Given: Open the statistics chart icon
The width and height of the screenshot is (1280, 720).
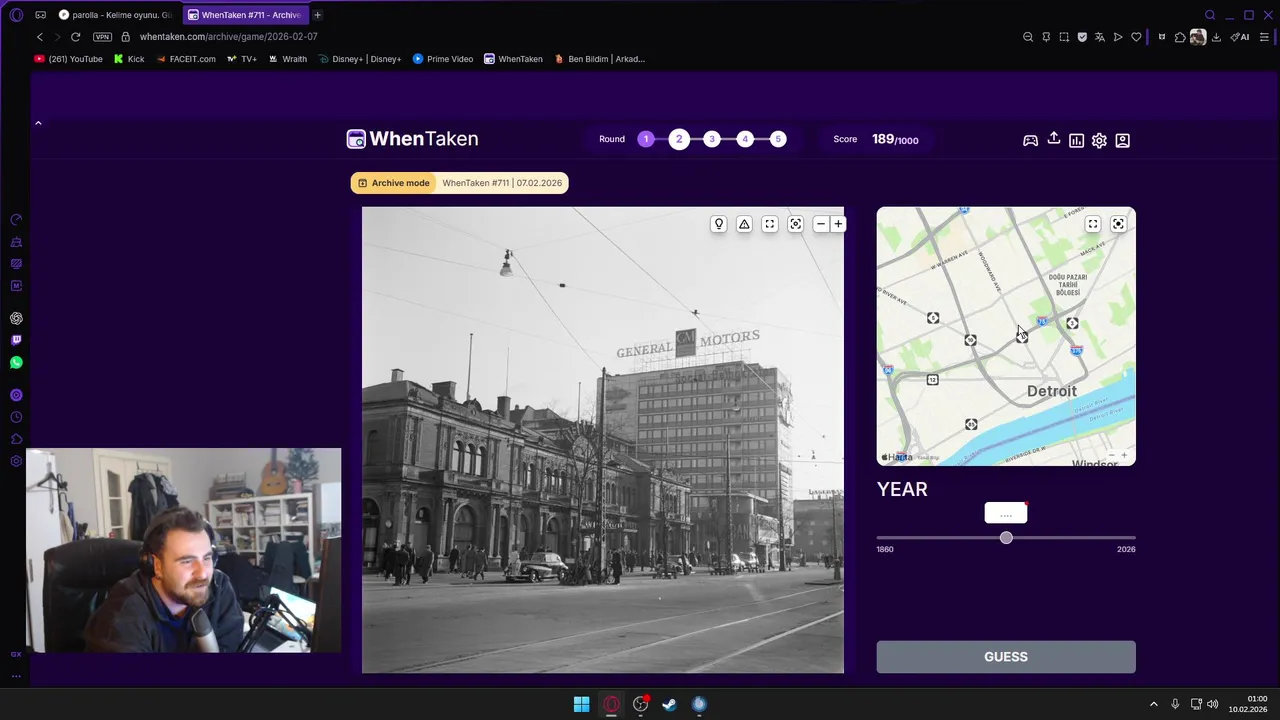Looking at the screenshot, I should tap(1076, 140).
